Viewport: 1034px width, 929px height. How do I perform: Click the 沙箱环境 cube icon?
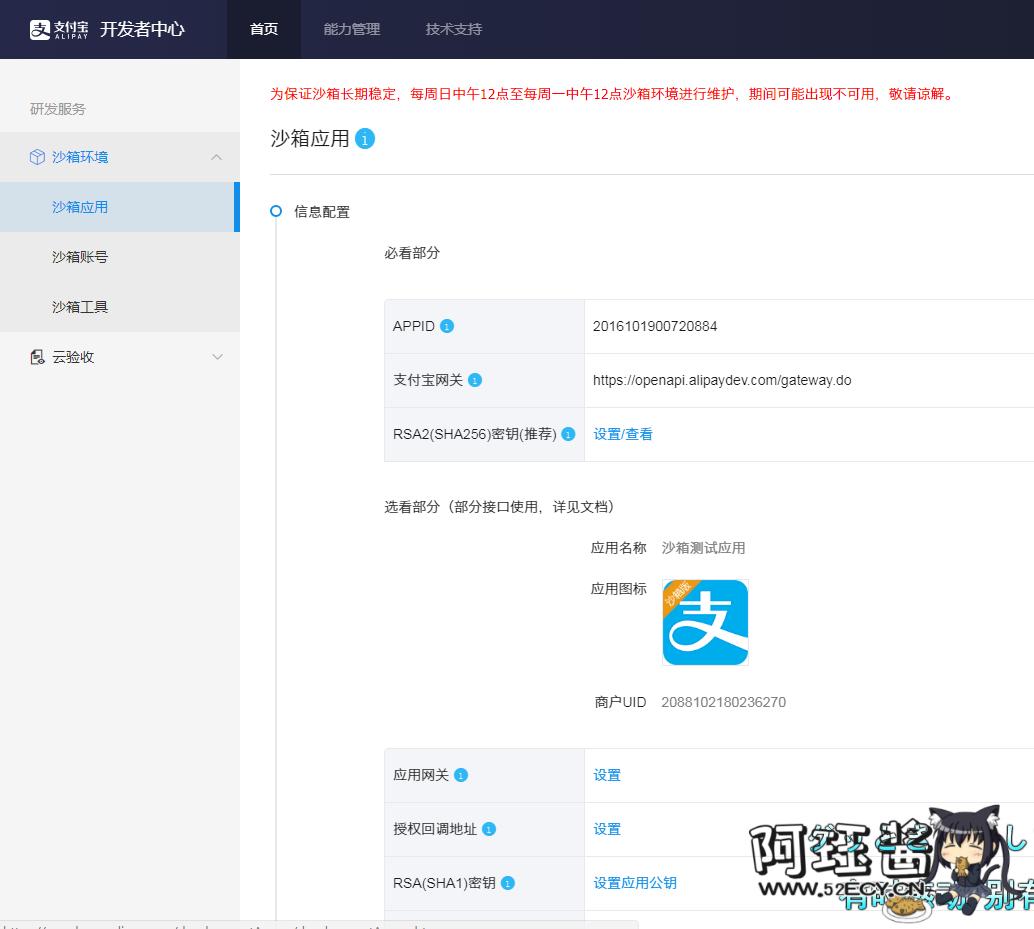(x=38, y=157)
